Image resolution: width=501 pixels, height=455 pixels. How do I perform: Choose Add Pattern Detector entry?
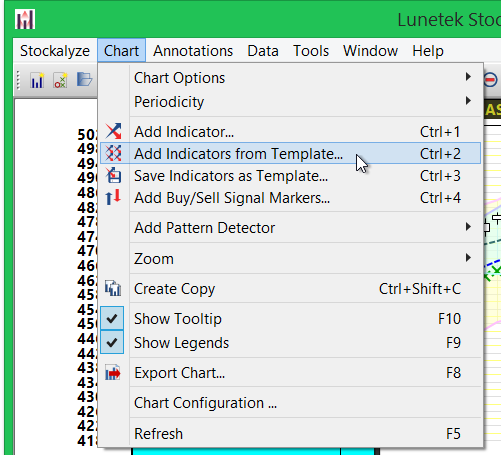(x=290, y=228)
